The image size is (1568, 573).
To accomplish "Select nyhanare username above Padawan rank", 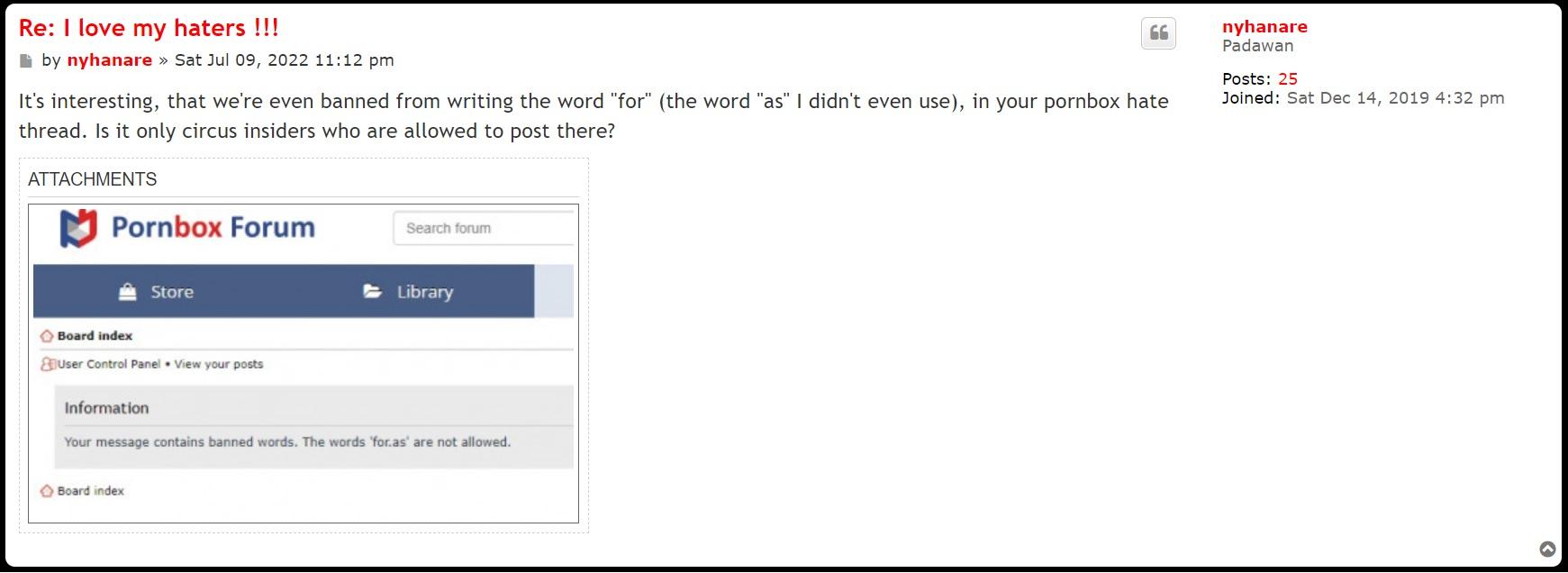I will [x=1264, y=26].
